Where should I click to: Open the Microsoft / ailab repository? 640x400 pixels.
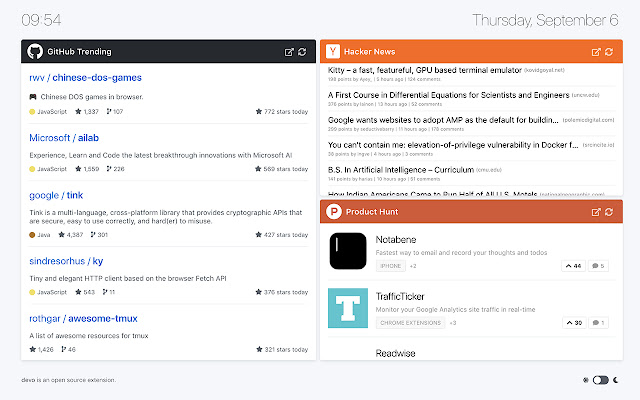[x=64, y=138]
